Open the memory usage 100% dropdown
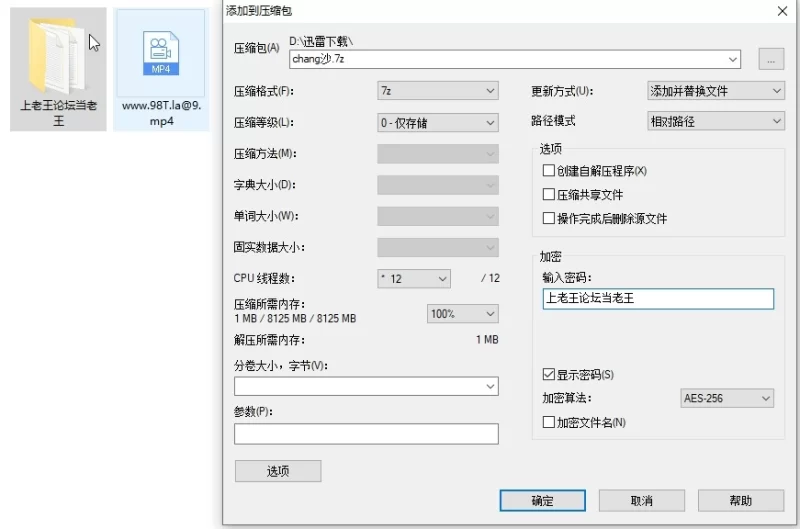This screenshot has height=529, width=800. pos(462,314)
